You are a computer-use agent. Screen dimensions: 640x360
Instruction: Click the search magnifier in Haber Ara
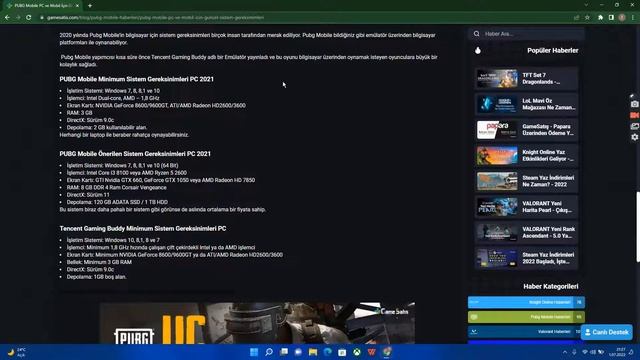[477, 34]
